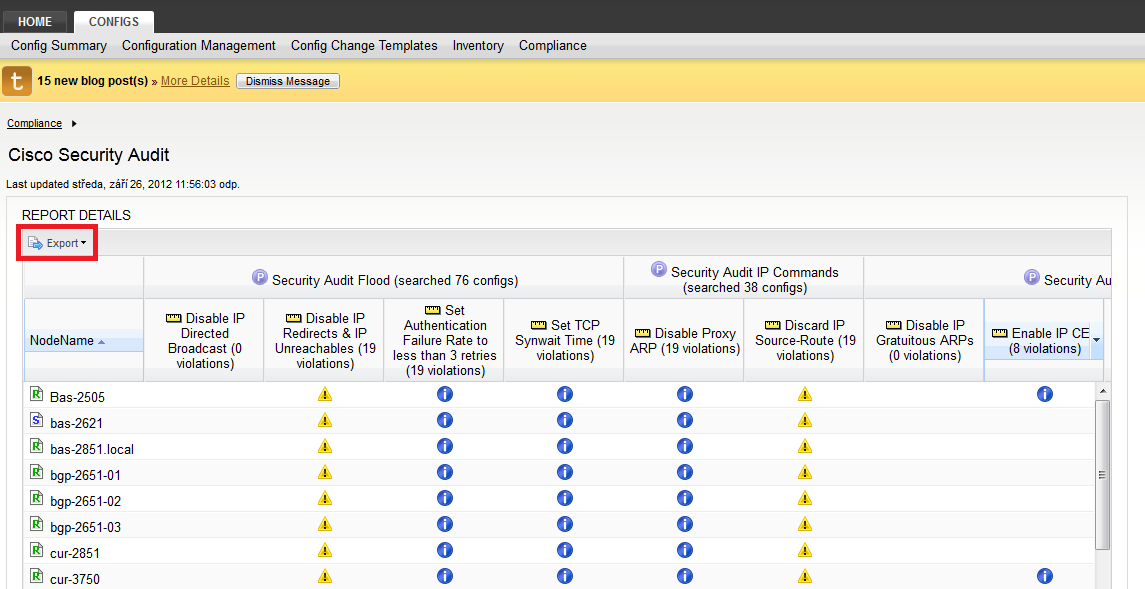Click the node status icon beside bgp-2651-01
The width and height of the screenshot is (1145, 589).
tap(37, 473)
